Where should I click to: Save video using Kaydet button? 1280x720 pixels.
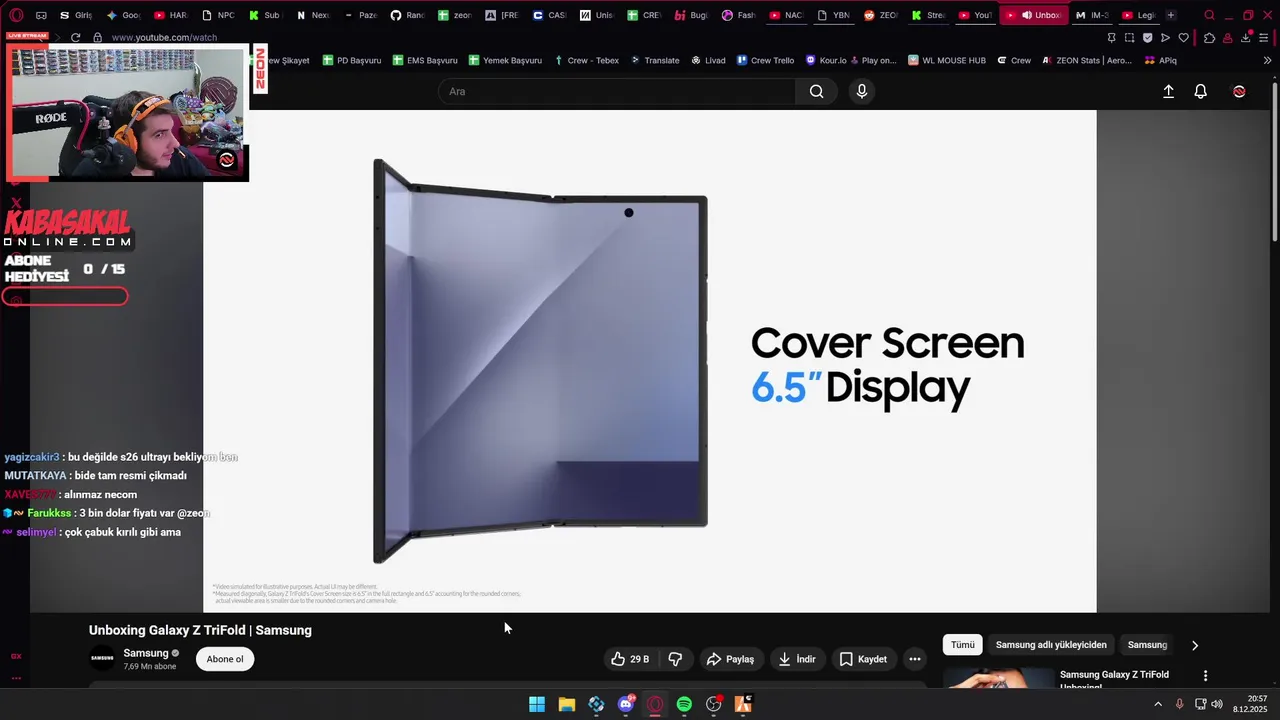863,659
